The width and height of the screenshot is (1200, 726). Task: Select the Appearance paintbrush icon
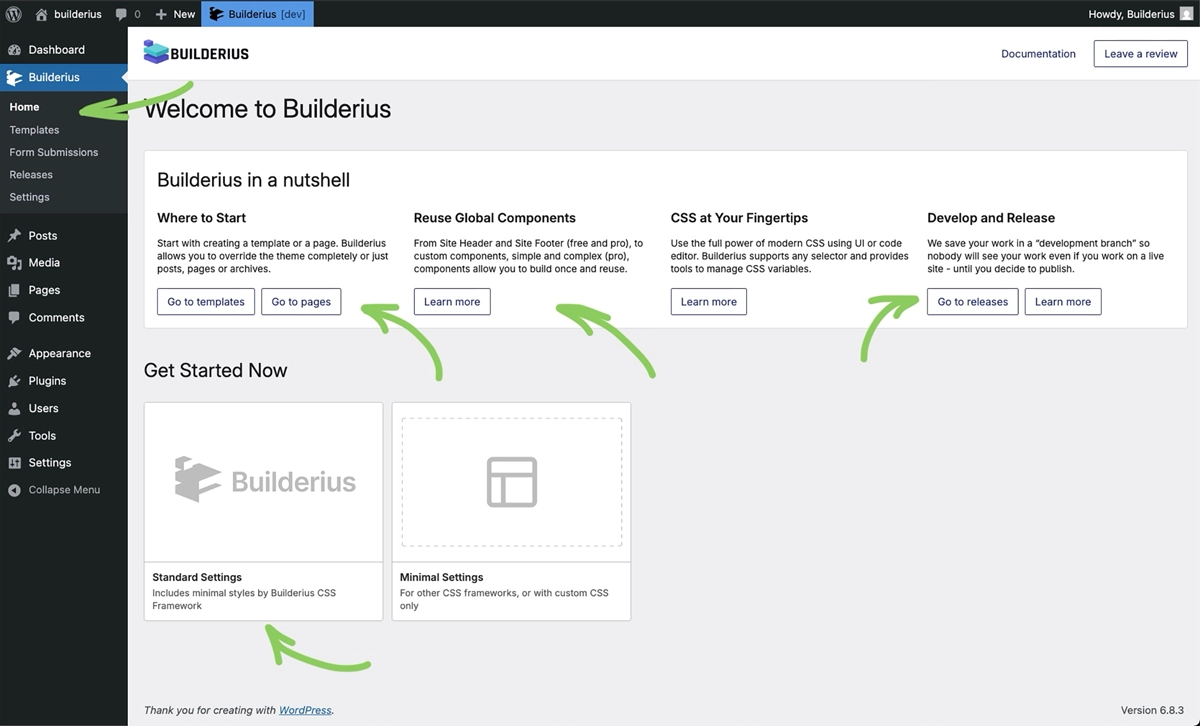14,353
